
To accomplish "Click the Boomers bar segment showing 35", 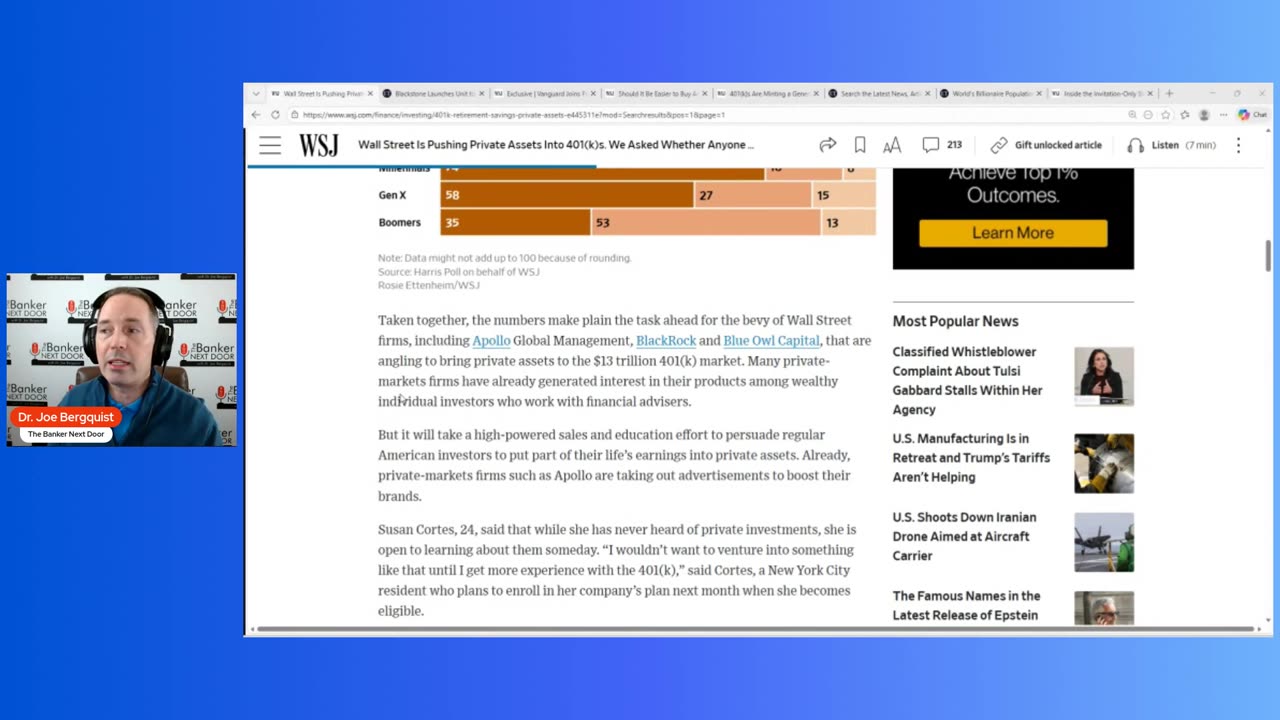I will 515,222.
